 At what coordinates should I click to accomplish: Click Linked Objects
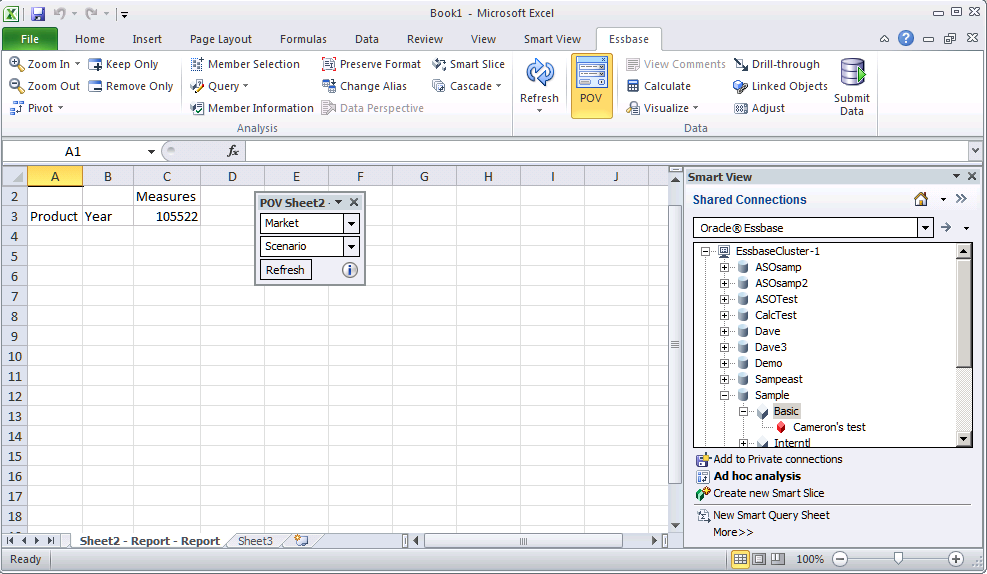(x=781, y=86)
